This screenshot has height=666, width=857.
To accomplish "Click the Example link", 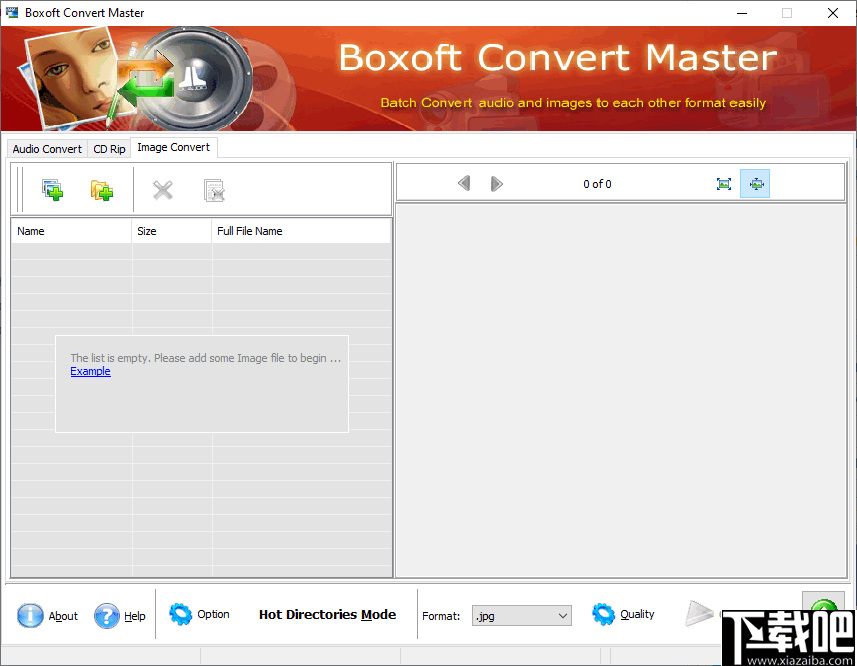I will 90,371.
